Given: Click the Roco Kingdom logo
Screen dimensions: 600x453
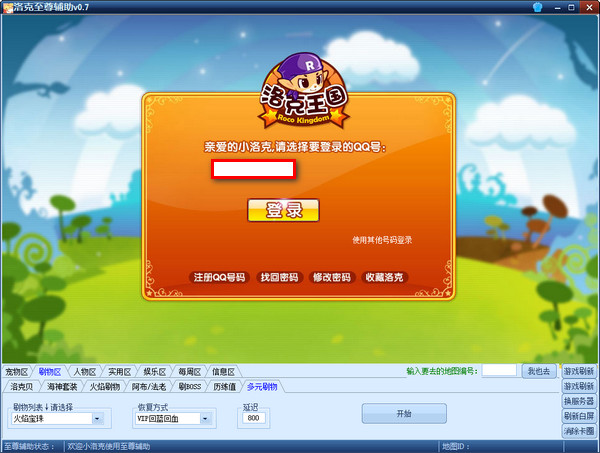Looking at the screenshot, I should 304,91.
